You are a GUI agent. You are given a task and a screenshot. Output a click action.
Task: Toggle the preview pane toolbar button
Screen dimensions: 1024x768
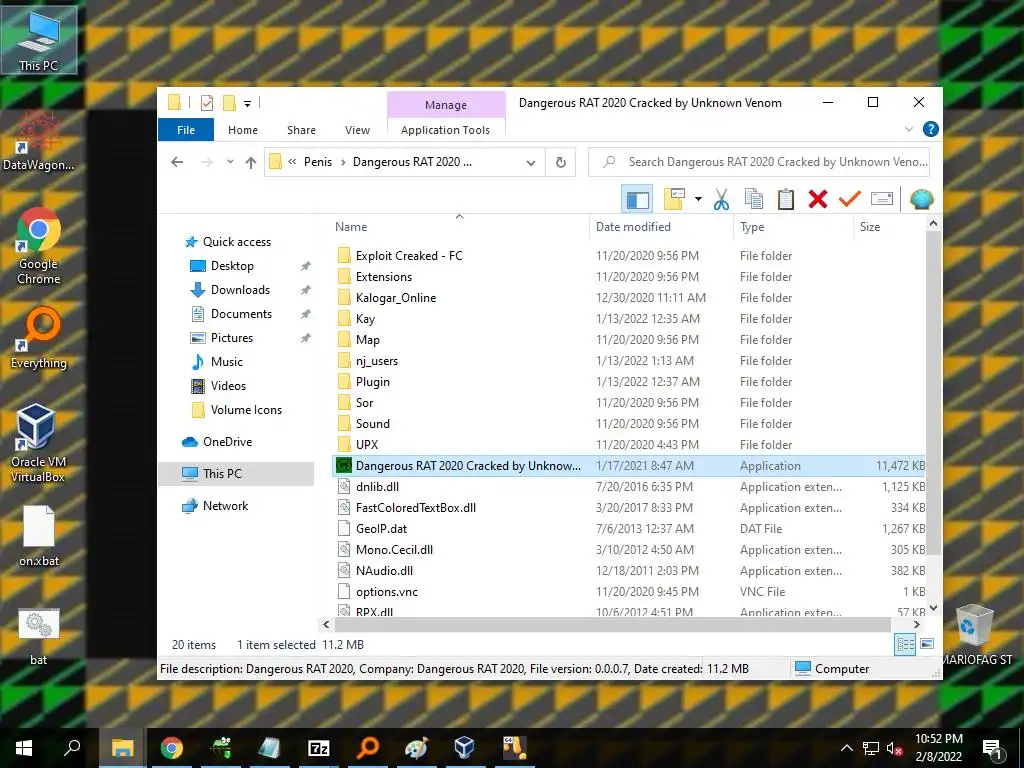click(637, 199)
